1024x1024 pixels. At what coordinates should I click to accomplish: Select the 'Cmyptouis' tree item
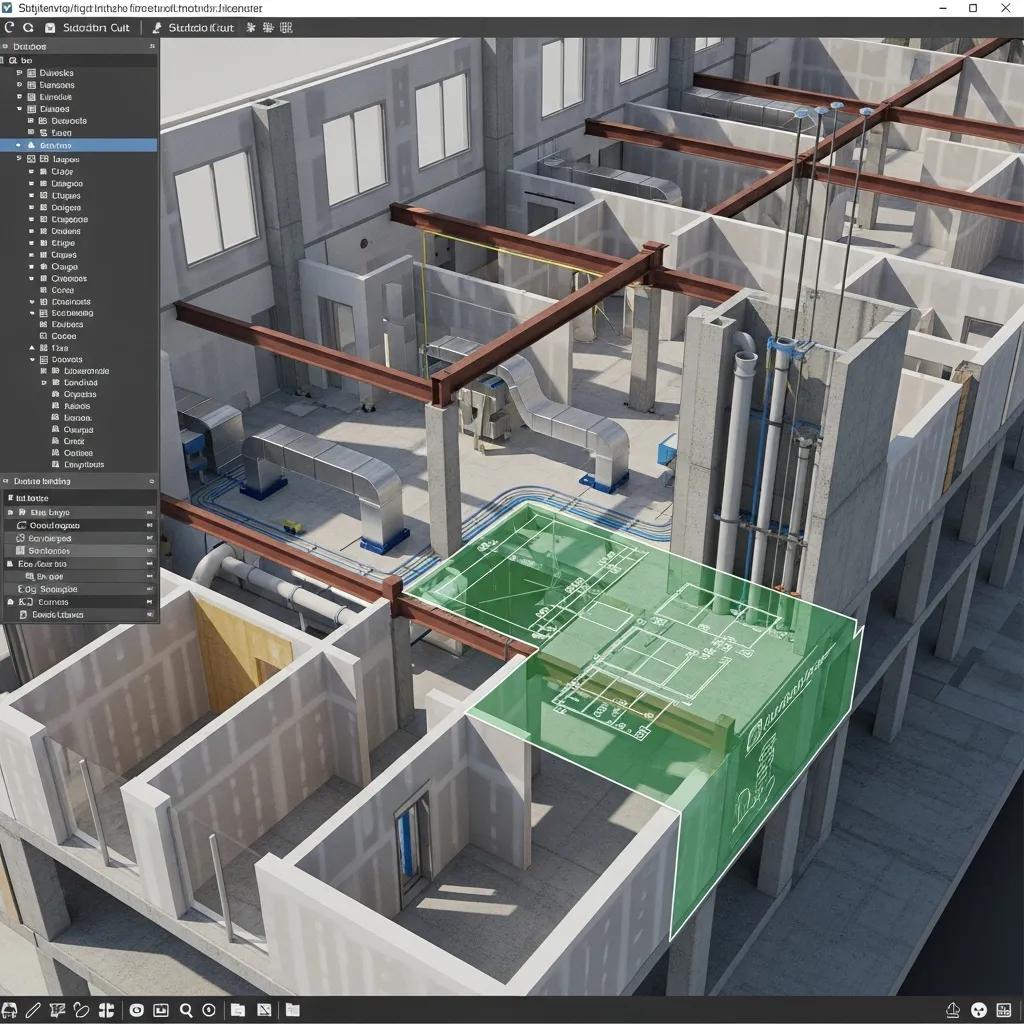pos(84,465)
